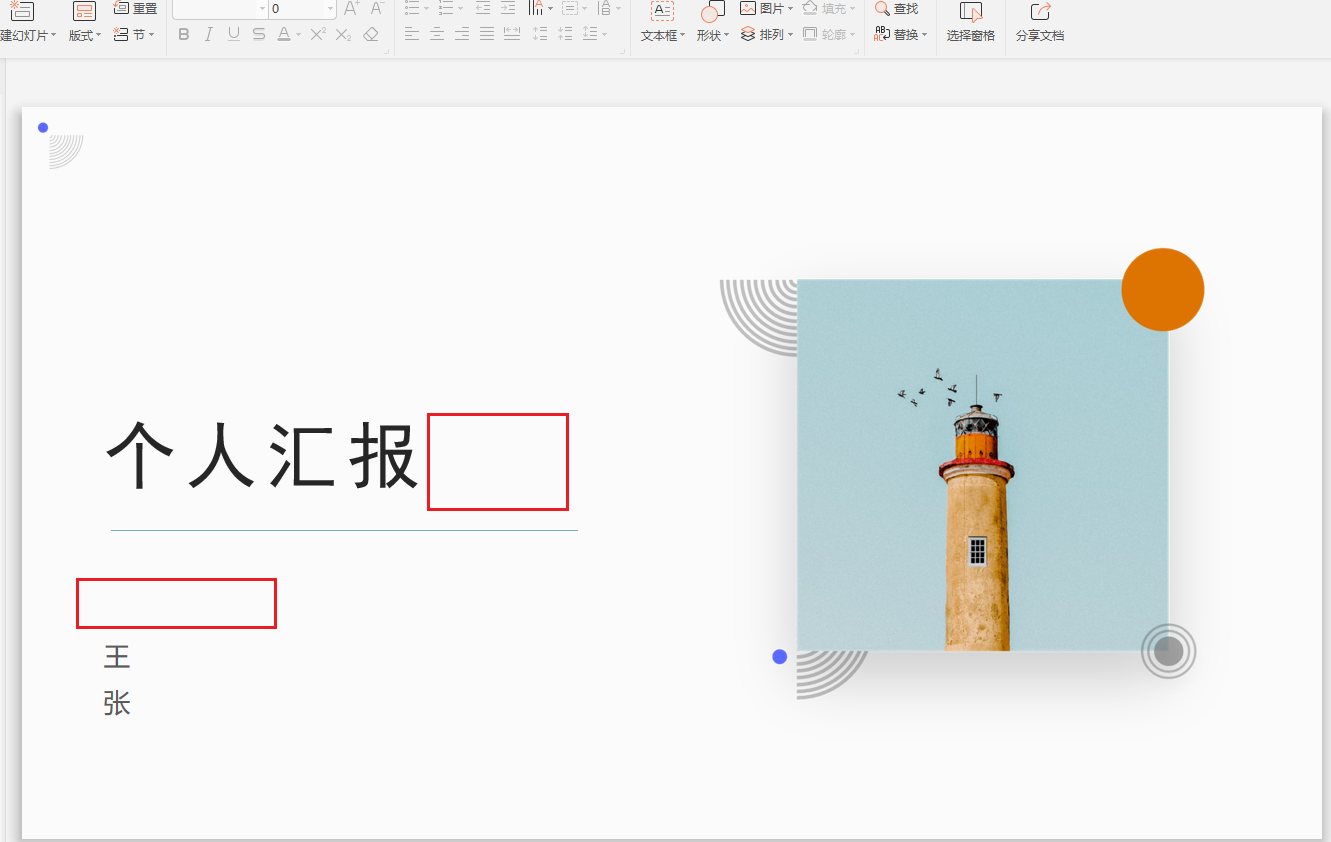Increase font size with A+ icon

pos(349,9)
